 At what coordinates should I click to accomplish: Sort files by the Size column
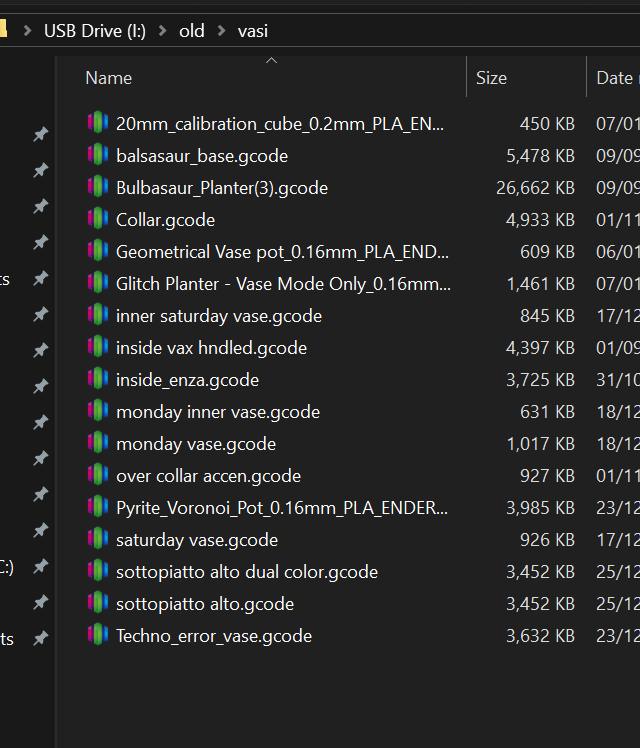491,77
